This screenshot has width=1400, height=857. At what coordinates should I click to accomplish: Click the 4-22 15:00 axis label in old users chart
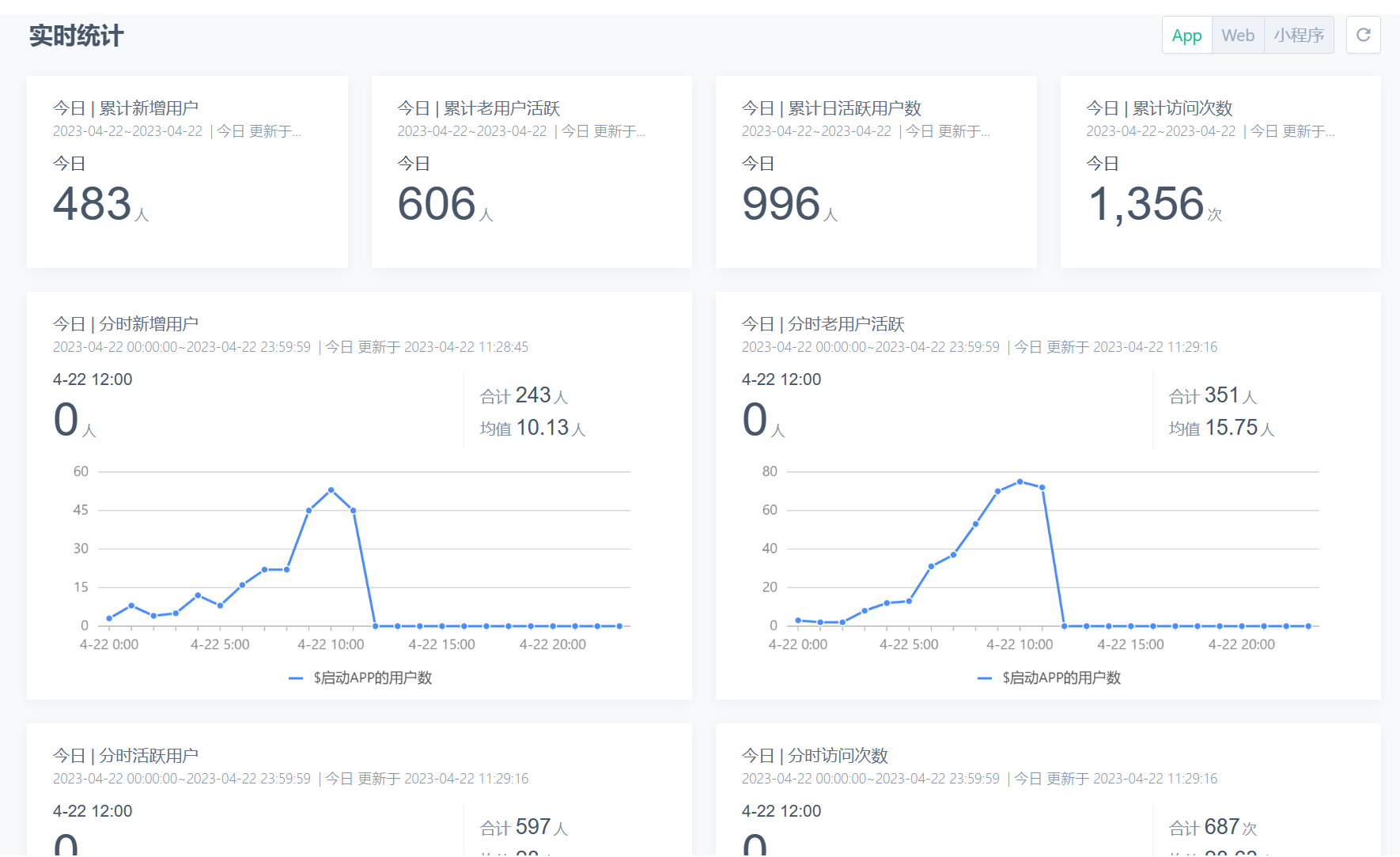click(1130, 644)
